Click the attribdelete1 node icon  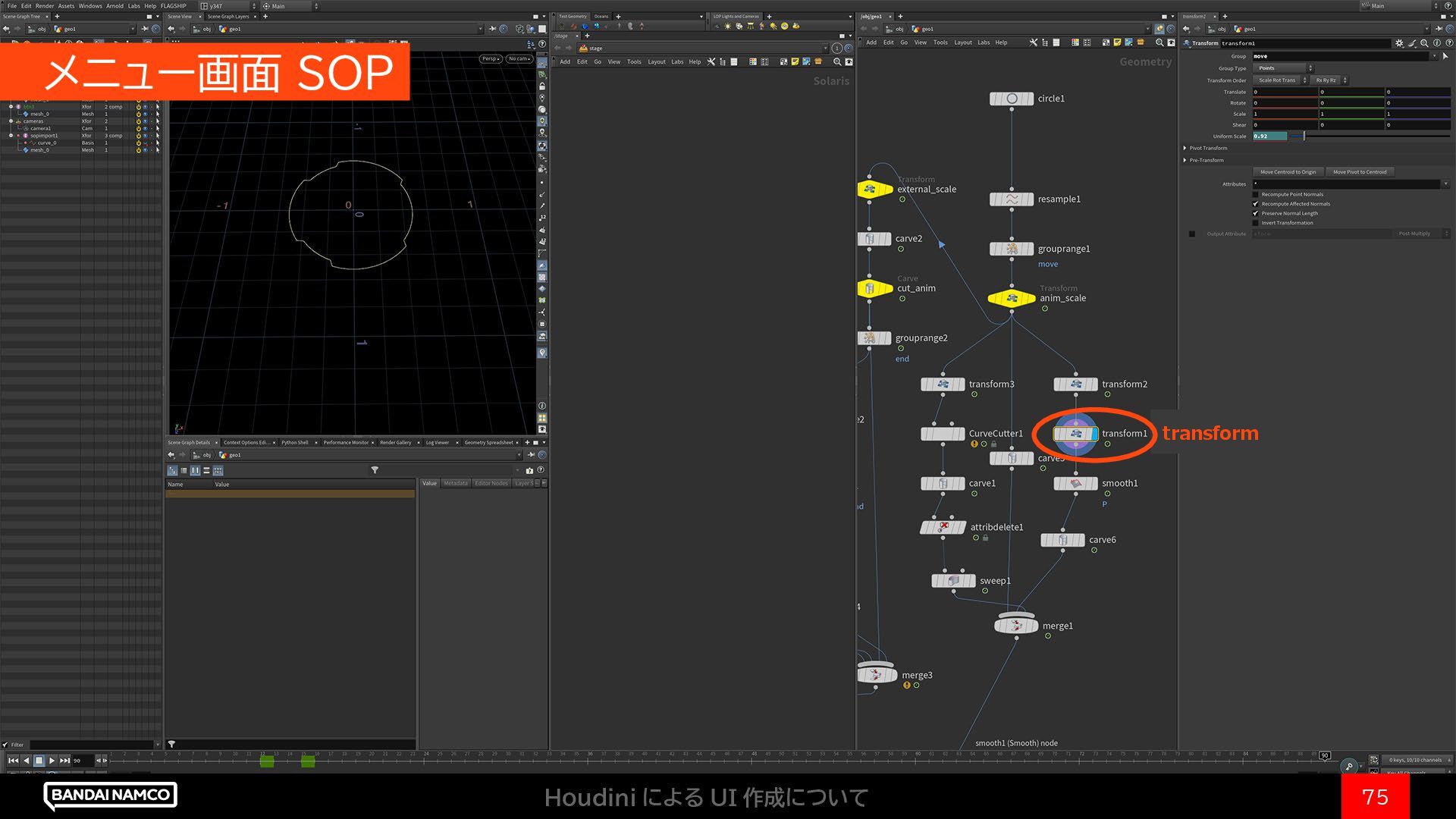pos(943,527)
